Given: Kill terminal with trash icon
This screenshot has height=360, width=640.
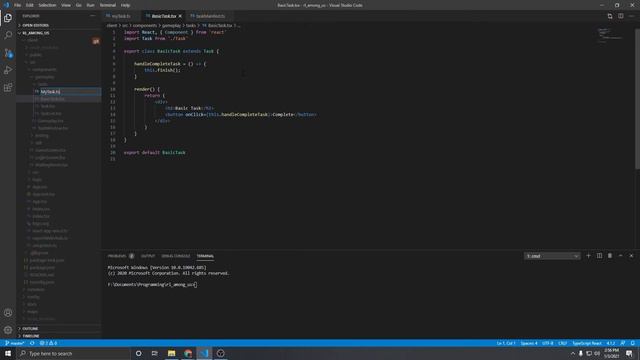Looking at the screenshot, I should pos(610,256).
